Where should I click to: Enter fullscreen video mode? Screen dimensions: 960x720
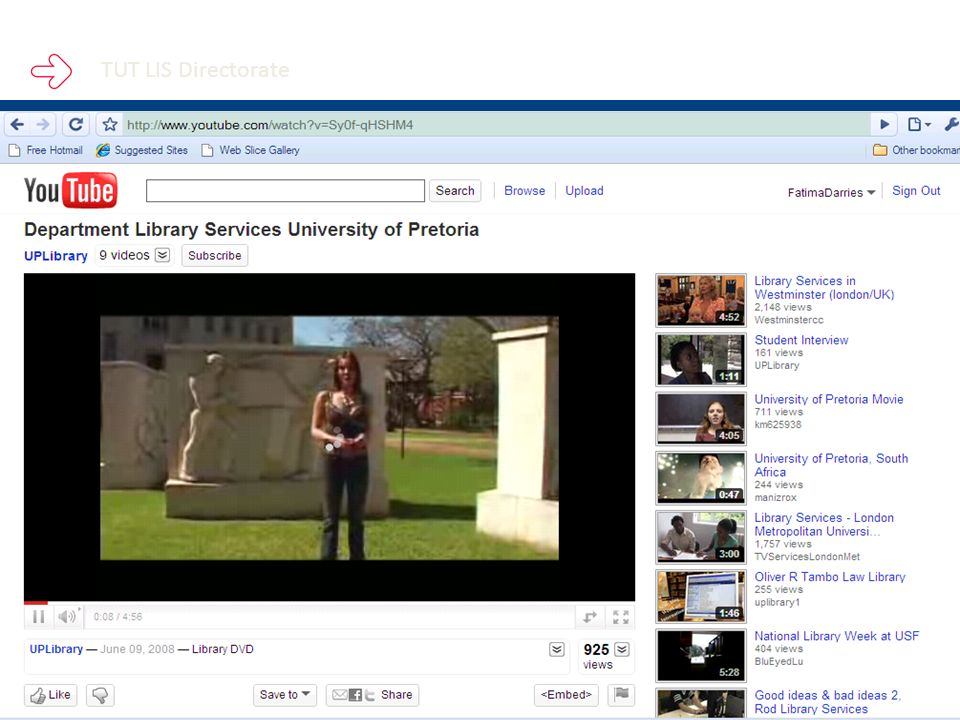pos(621,617)
